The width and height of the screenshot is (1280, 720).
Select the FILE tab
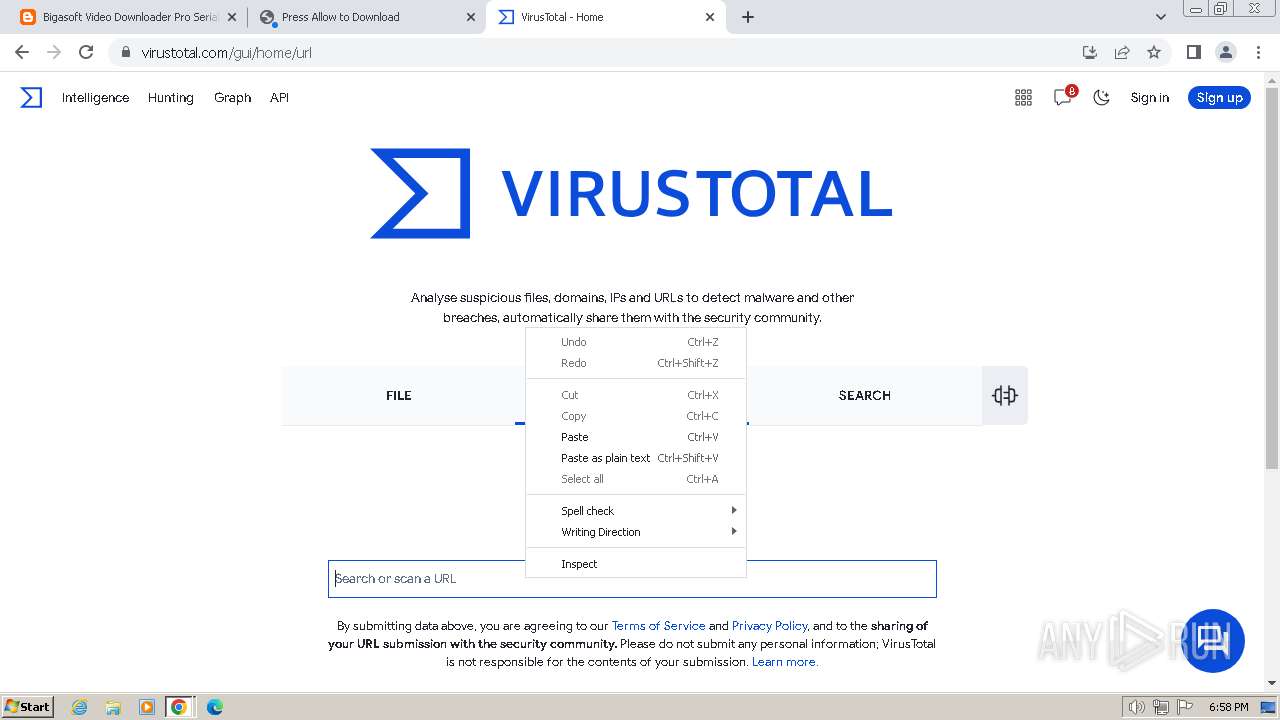[399, 395]
